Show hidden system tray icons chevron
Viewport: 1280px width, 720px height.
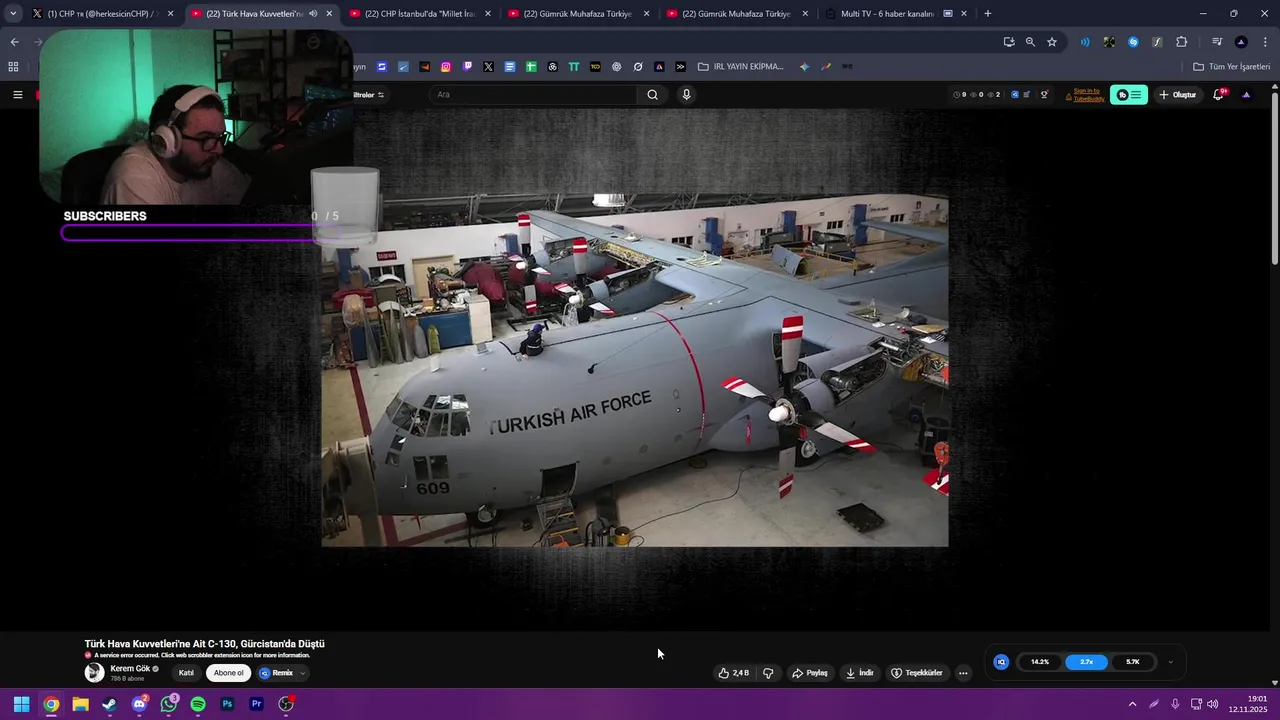[1132, 704]
